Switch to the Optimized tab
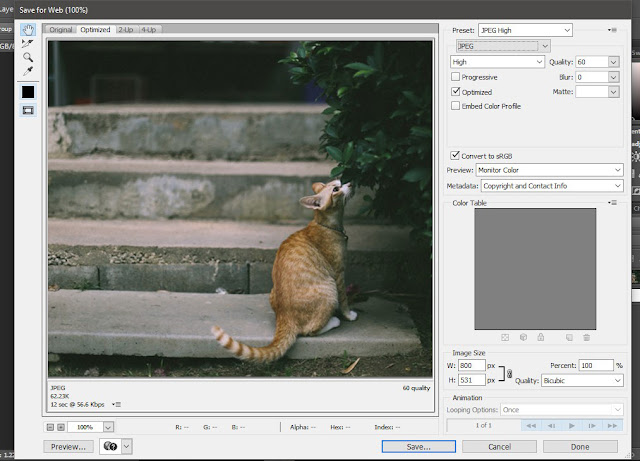Image resolution: width=640 pixels, height=461 pixels. coord(95,30)
